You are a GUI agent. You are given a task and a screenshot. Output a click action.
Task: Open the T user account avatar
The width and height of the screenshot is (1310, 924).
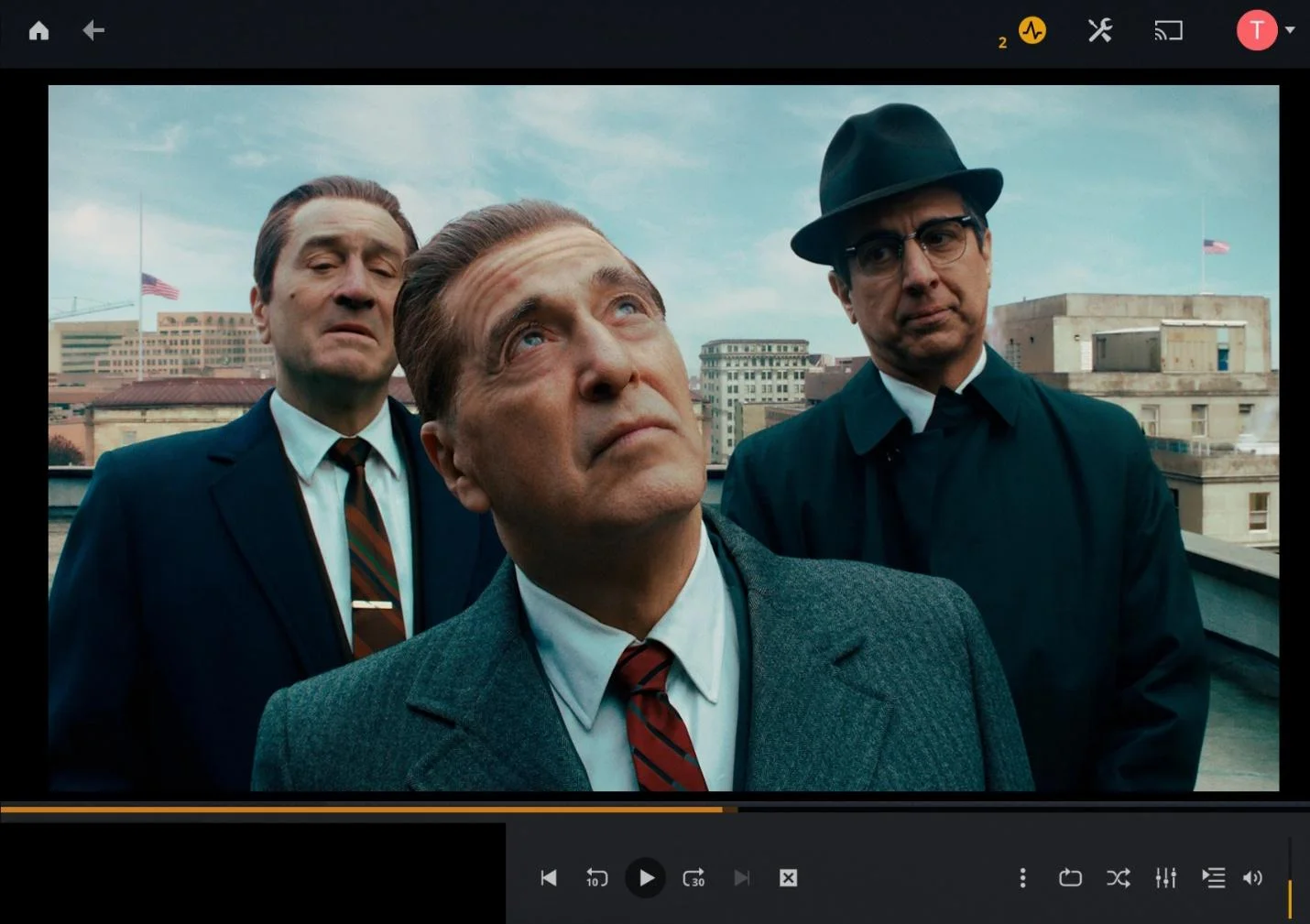click(x=1257, y=30)
